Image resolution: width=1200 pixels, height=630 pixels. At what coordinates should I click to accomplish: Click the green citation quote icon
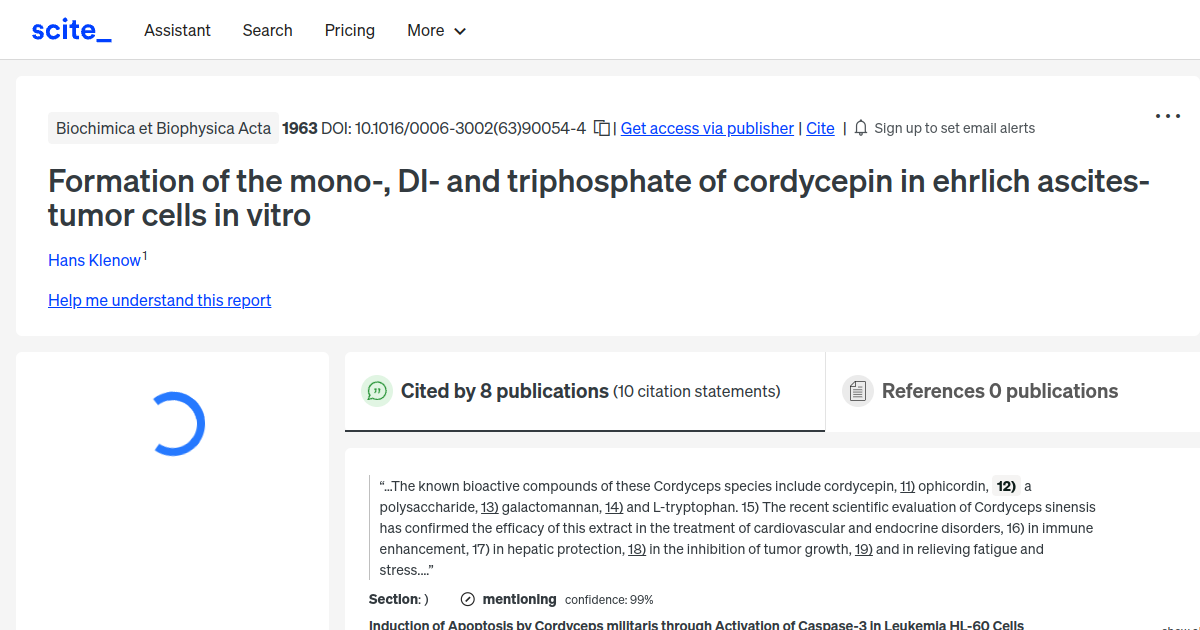377,391
